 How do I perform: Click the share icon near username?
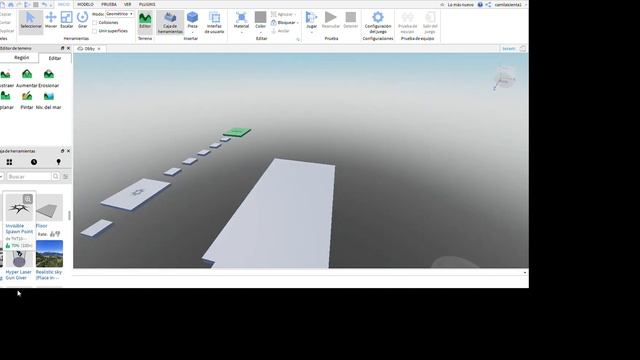(x=488, y=4)
